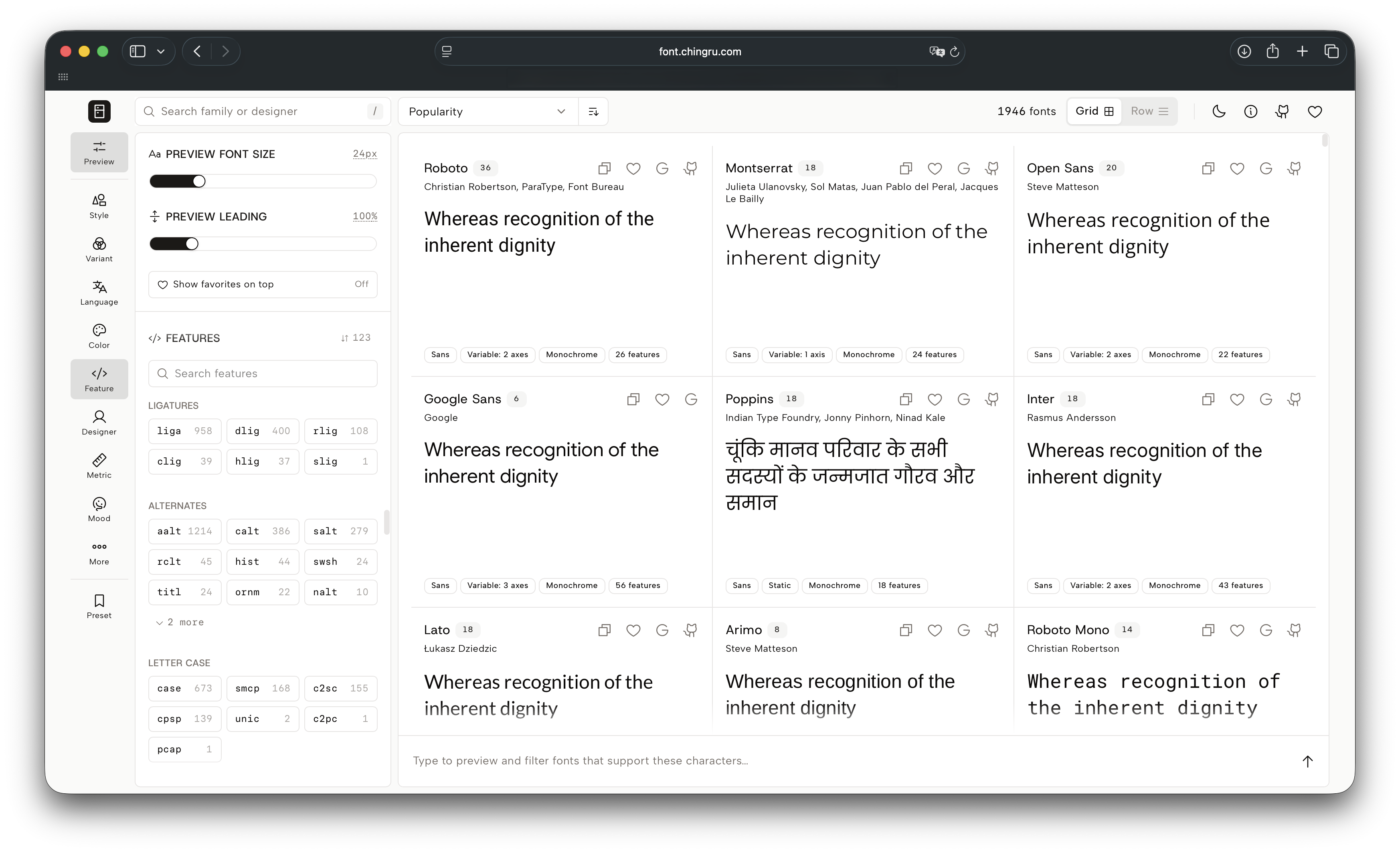Image resolution: width=1400 pixels, height=853 pixels.
Task: Open the Popularity sort dropdown
Action: tap(488, 111)
